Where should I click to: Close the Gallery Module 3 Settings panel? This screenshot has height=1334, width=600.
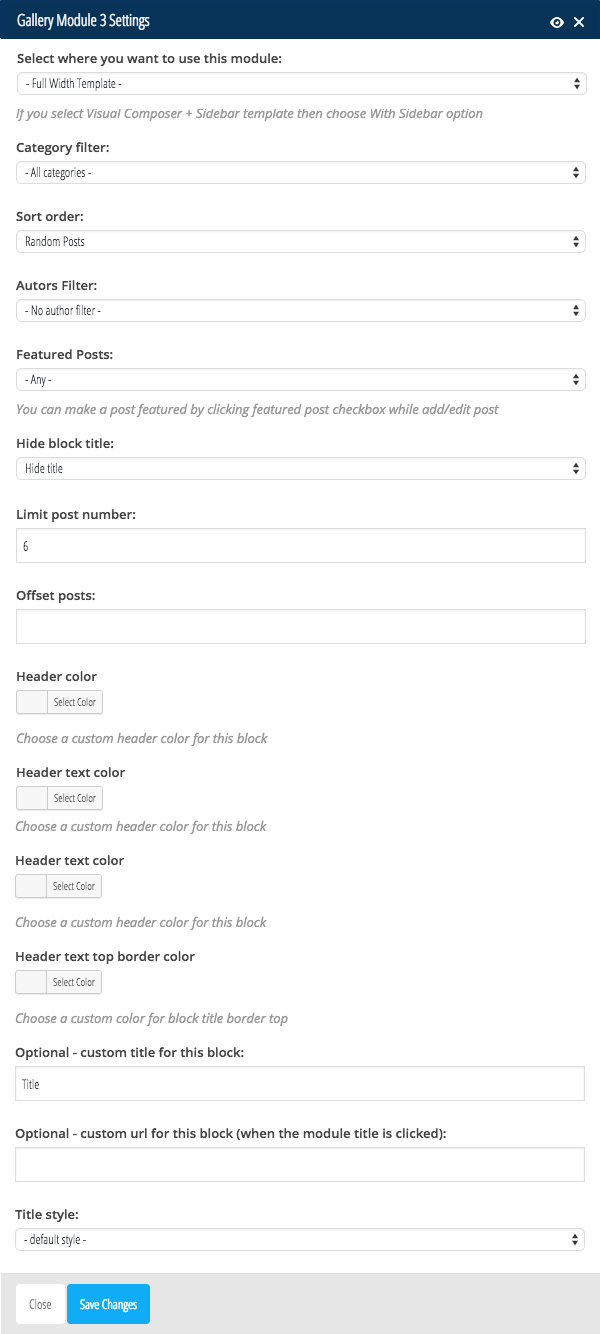pos(579,21)
